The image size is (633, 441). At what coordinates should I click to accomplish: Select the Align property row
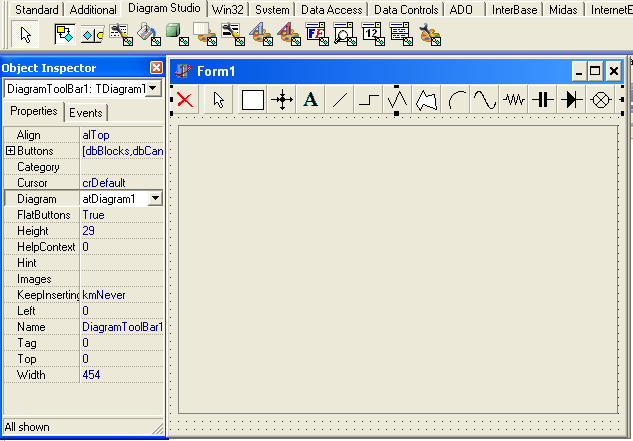tap(83, 135)
